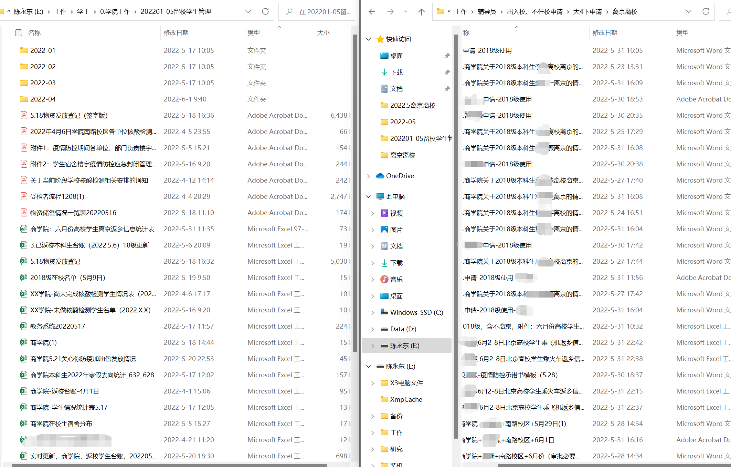Open the 2022-04 folder in left list
This screenshot has width=731, height=467.
[42, 100]
